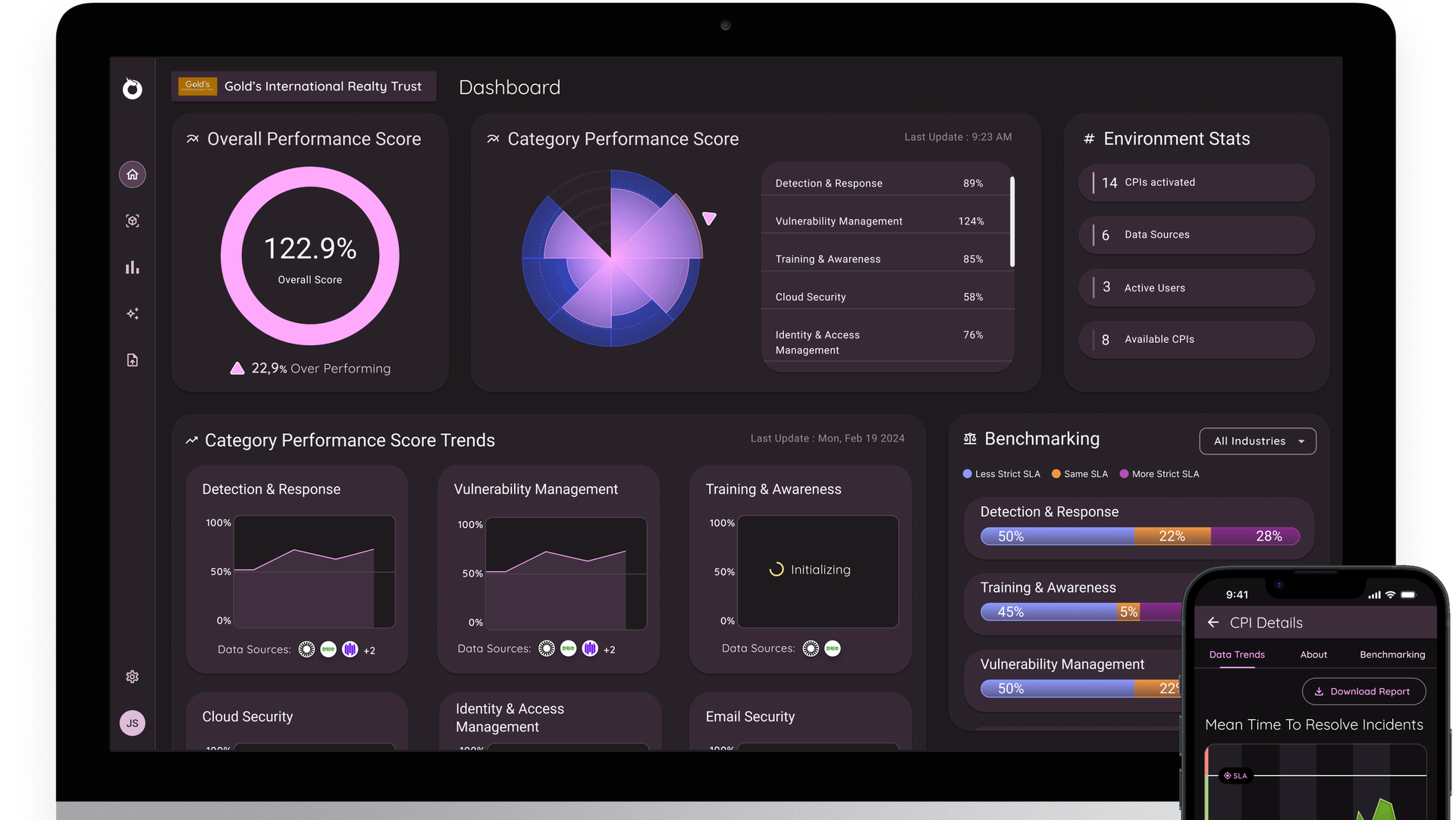This screenshot has height=820, width=1456.
Task: Click the category radar chart
Action: (x=611, y=258)
